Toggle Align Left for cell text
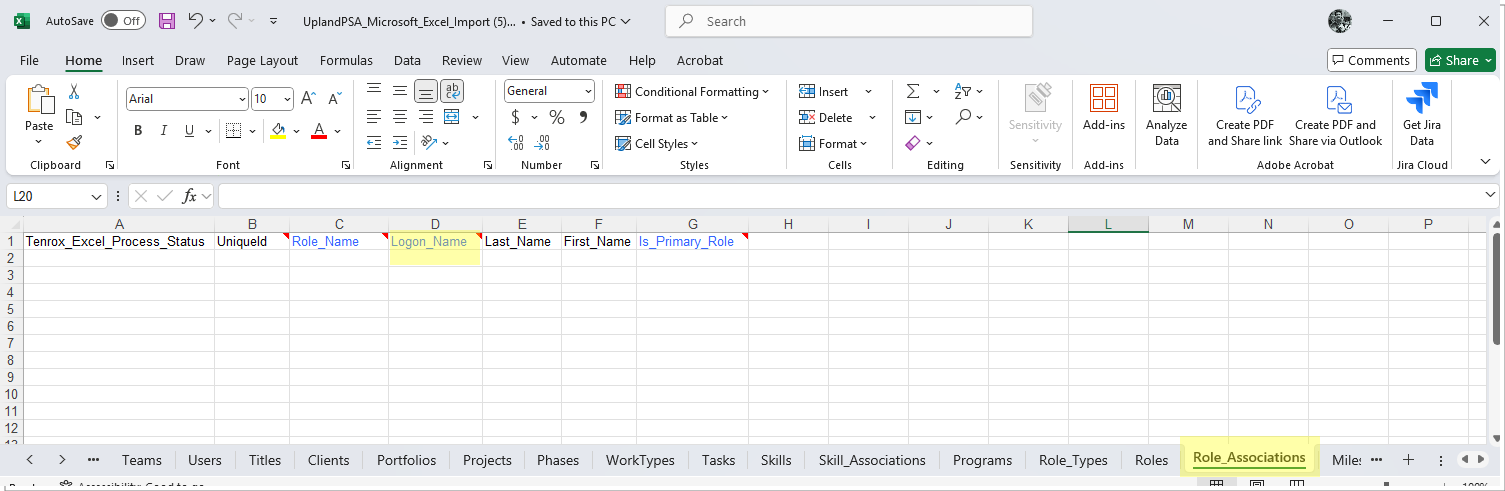 tap(374, 117)
